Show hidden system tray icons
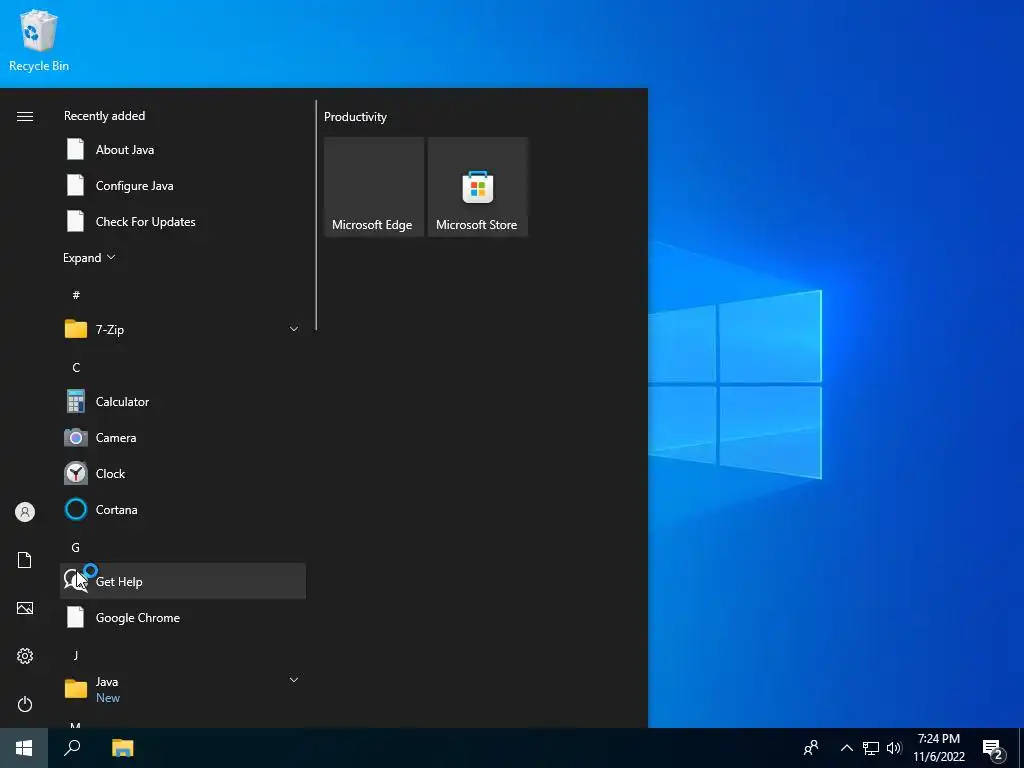1024x768 pixels. (846, 748)
